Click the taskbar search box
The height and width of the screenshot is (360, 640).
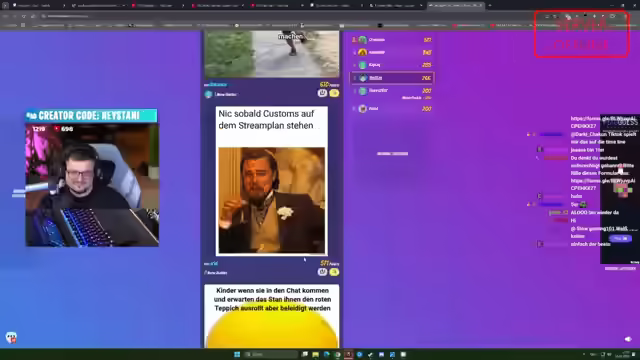[271, 354]
